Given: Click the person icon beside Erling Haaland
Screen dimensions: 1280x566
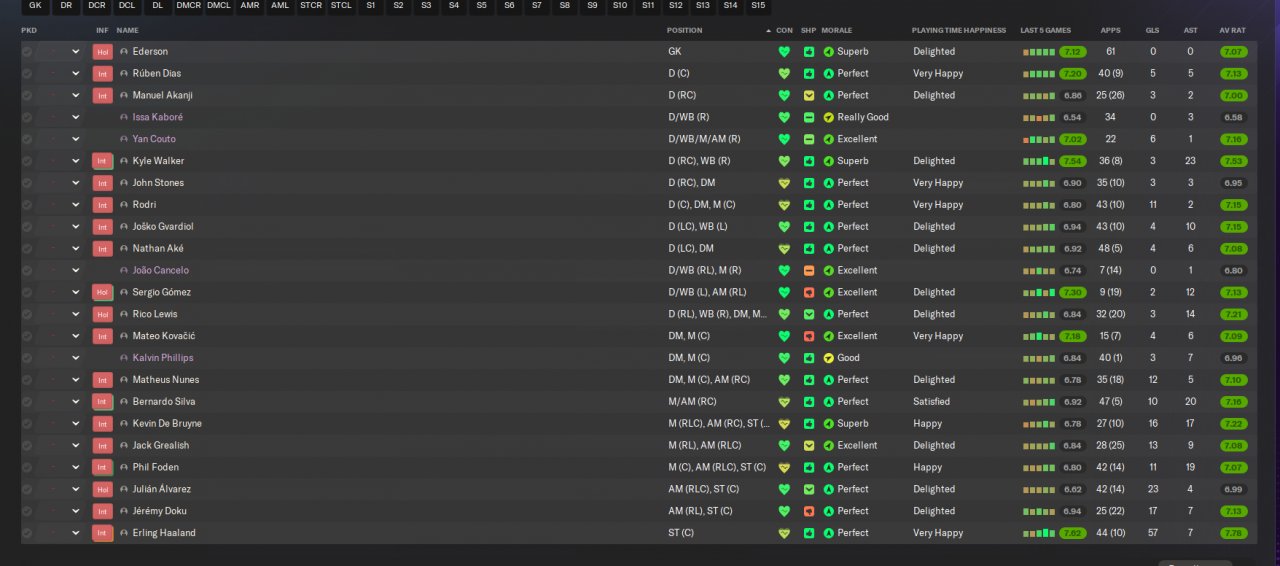Looking at the screenshot, I should tap(124, 533).
